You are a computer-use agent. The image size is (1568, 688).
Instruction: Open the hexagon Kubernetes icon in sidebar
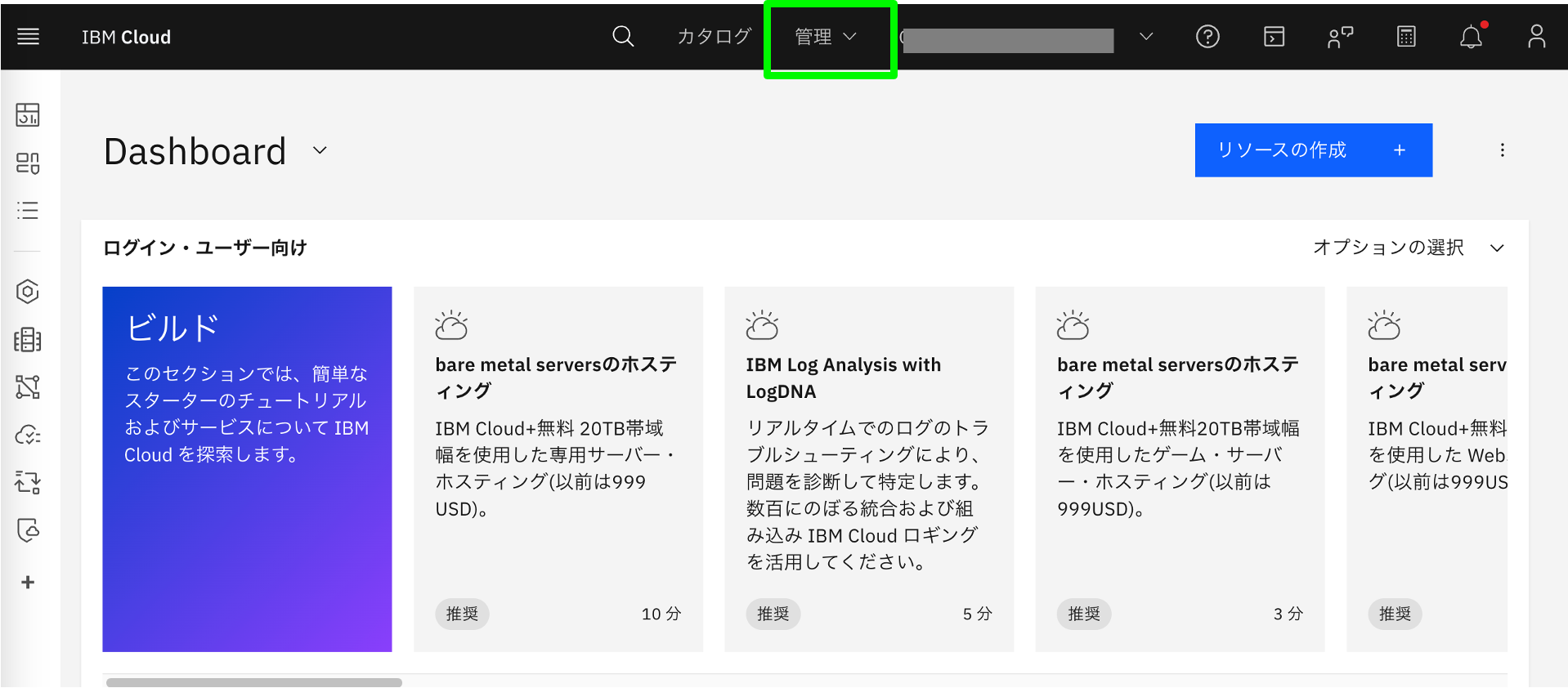28,292
